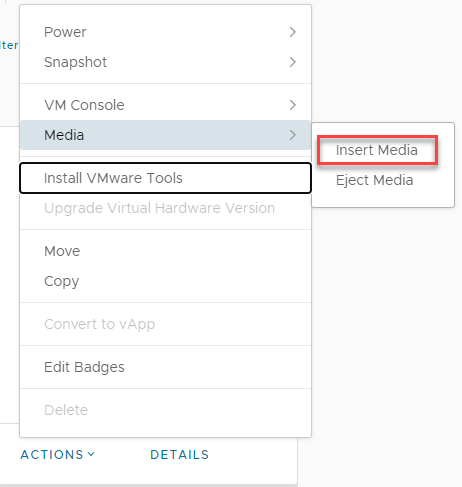The width and height of the screenshot is (462, 487).
Task: Open Edit Badges
Action: click(165, 367)
